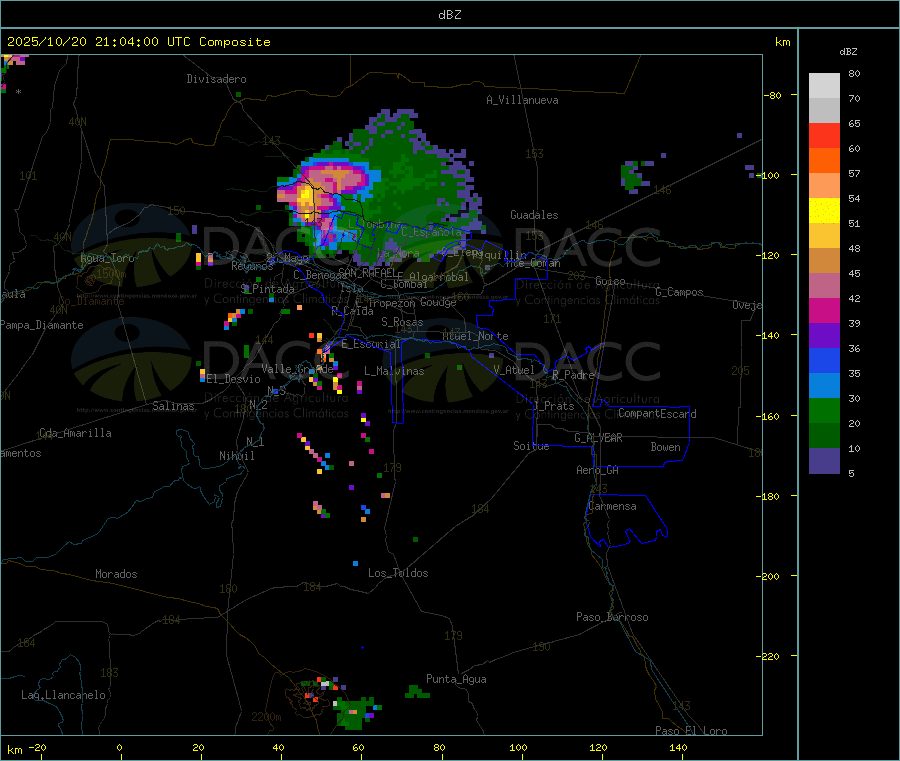Click the Bowen place label

[665, 447]
